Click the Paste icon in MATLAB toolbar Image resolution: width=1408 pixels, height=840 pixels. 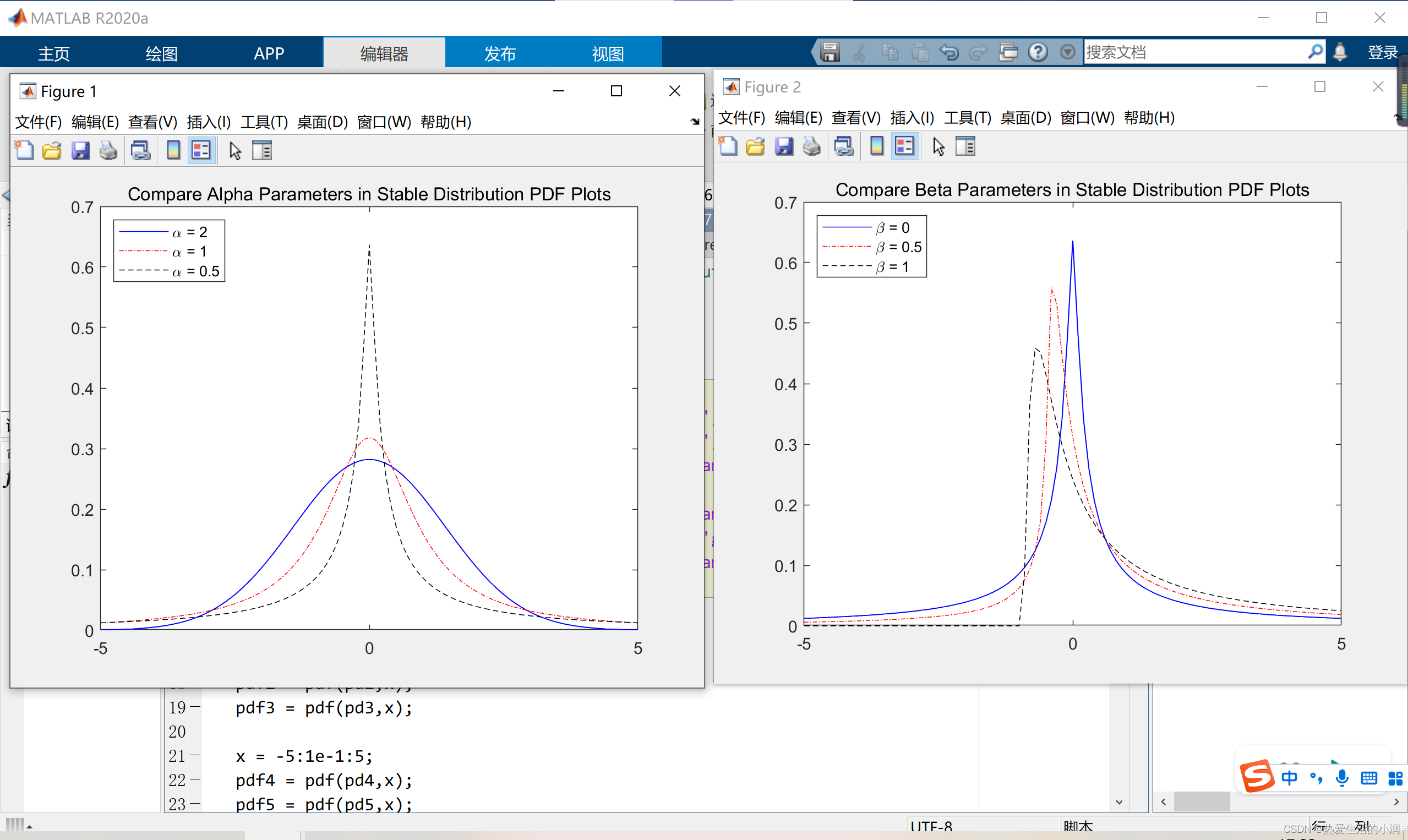point(920,52)
